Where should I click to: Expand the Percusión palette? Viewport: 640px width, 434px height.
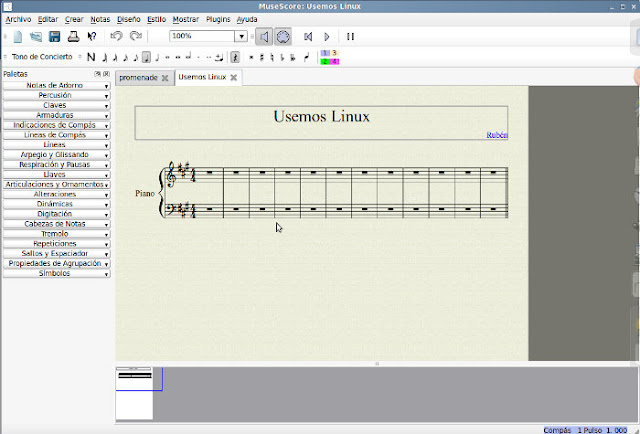[x=56, y=95]
